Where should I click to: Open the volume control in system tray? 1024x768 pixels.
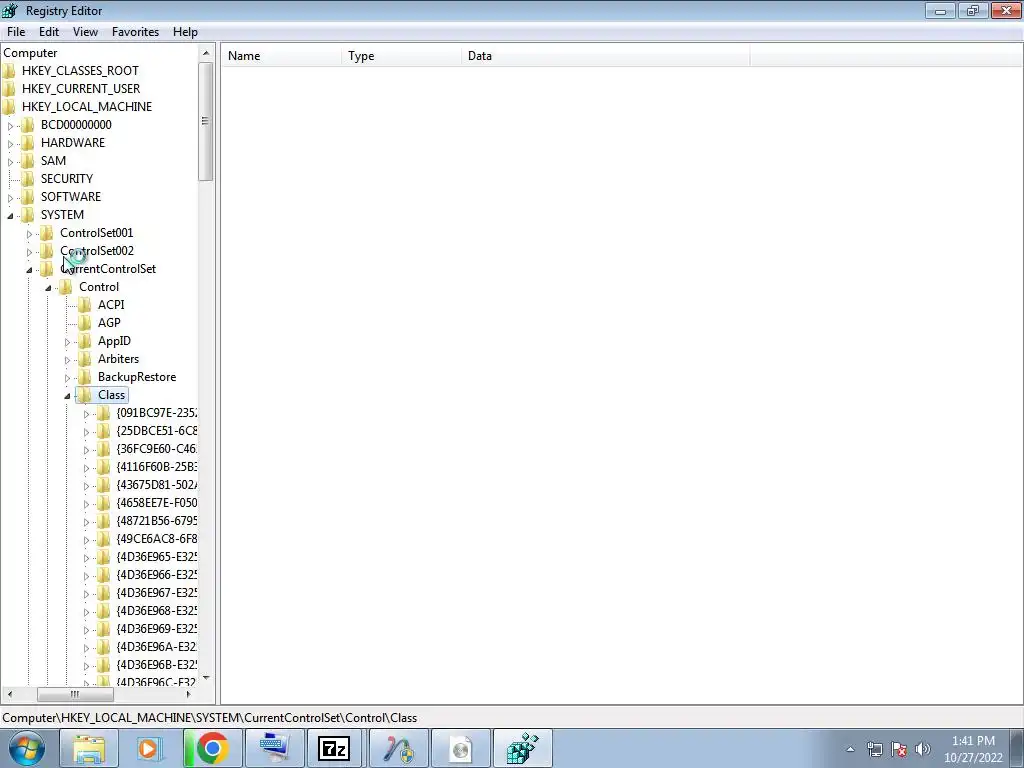pyautogui.click(x=923, y=749)
